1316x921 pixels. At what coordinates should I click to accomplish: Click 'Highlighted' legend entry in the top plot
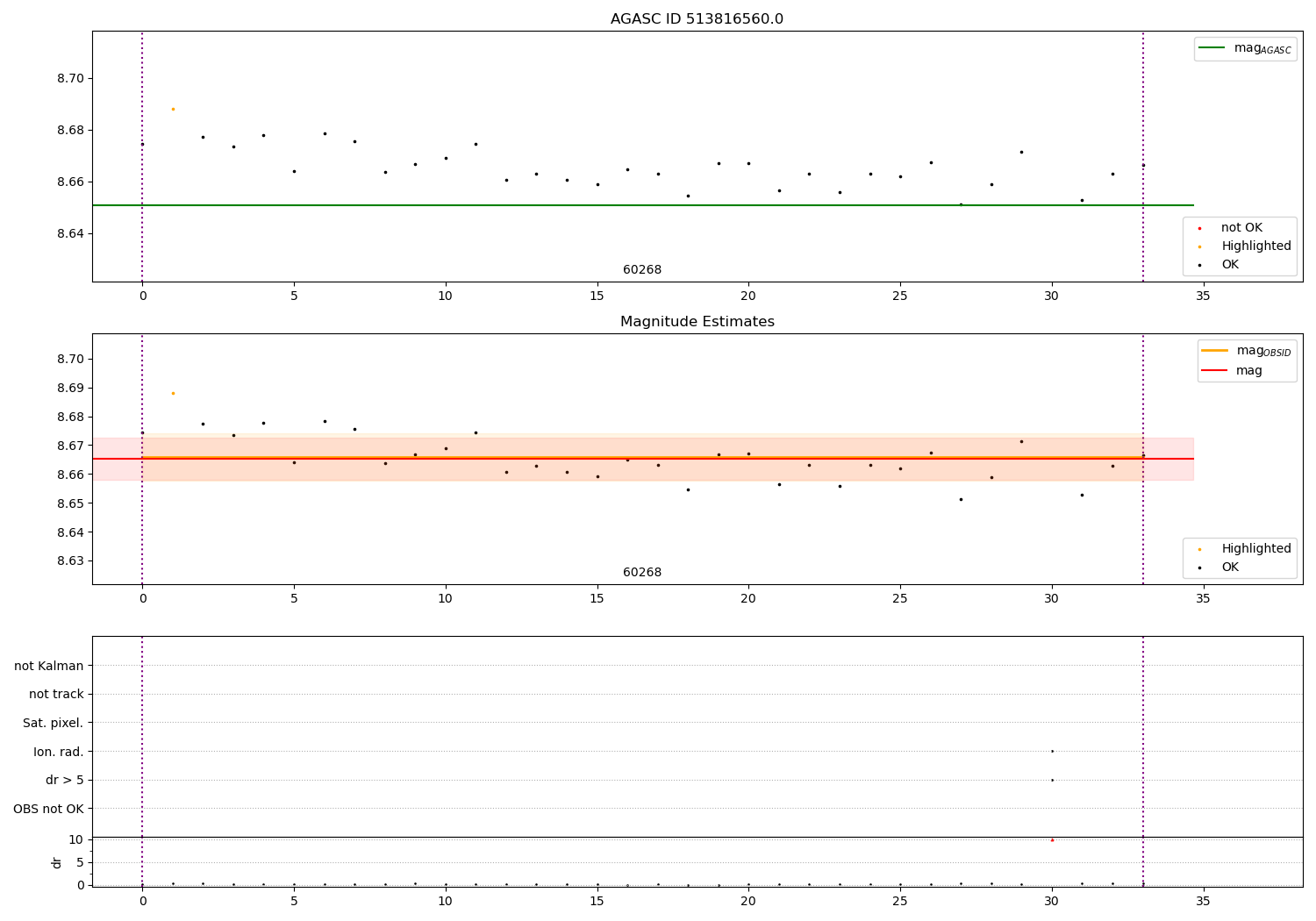tap(1245, 246)
